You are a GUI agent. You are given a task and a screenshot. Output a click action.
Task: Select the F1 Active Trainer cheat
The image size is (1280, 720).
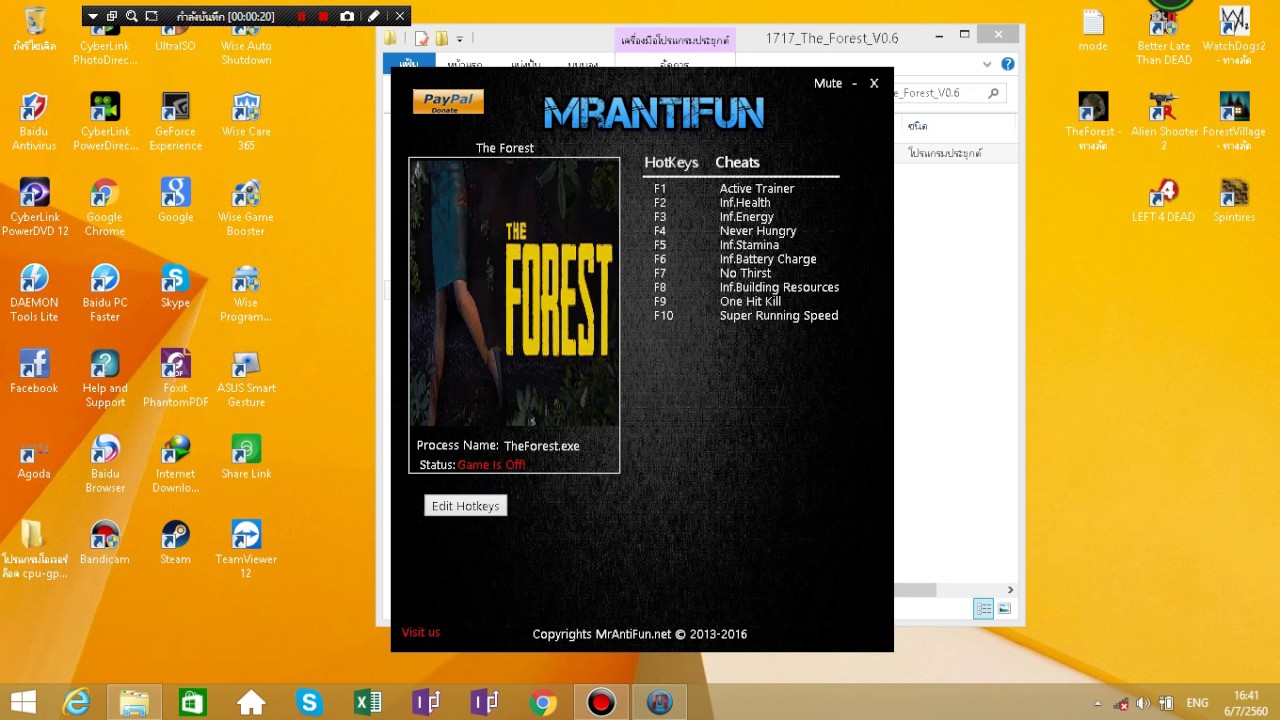click(757, 189)
